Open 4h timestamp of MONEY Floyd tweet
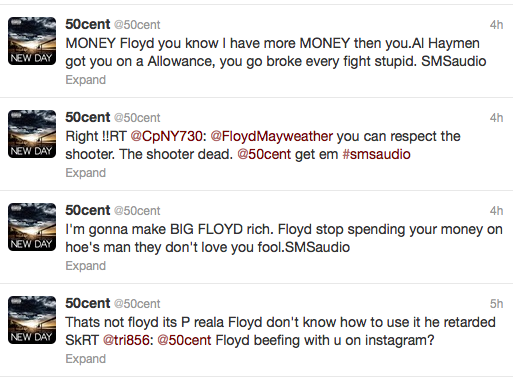 pos(496,25)
